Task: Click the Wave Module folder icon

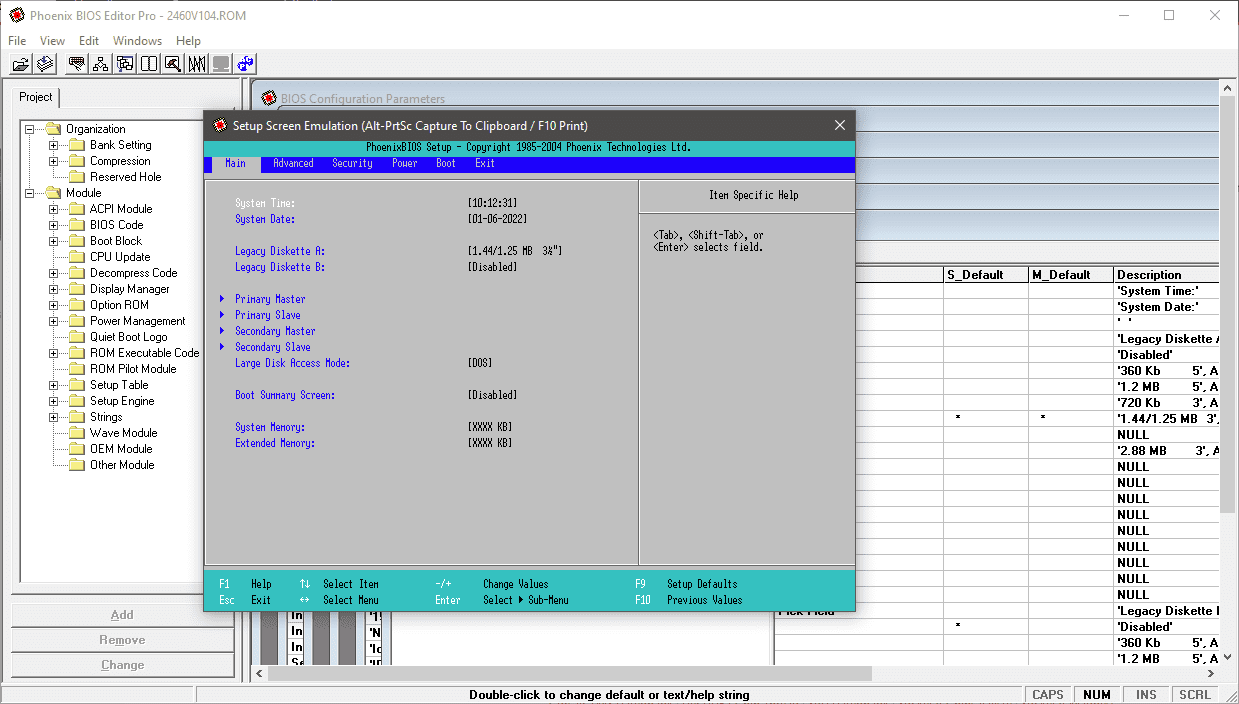Action: pyautogui.click(x=77, y=433)
